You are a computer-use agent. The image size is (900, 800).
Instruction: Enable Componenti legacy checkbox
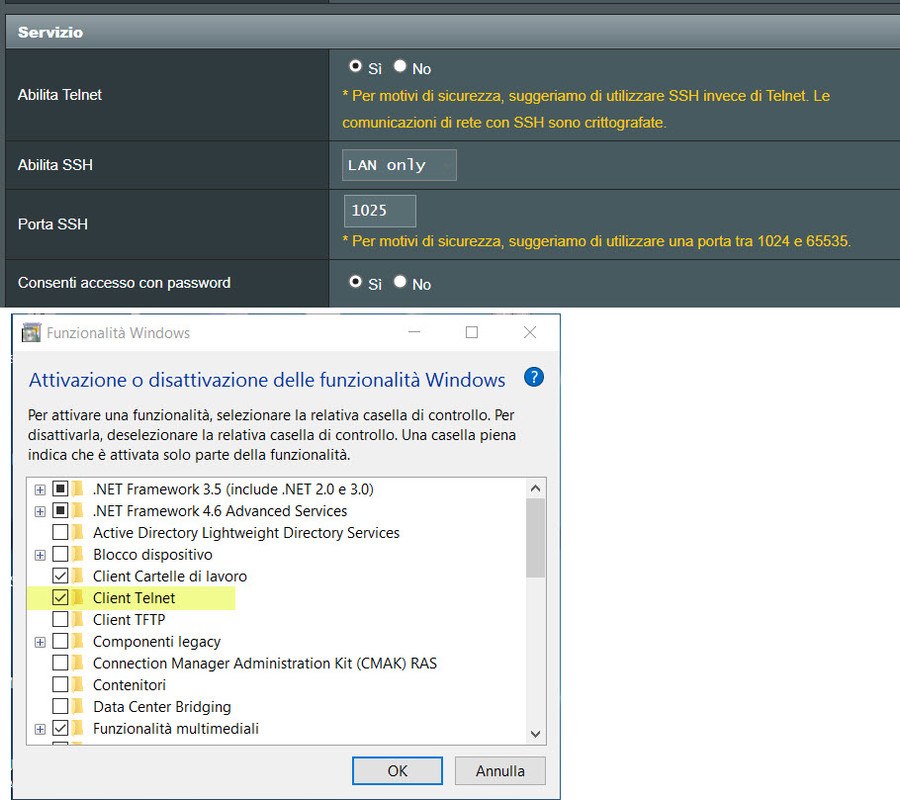[x=60, y=641]
